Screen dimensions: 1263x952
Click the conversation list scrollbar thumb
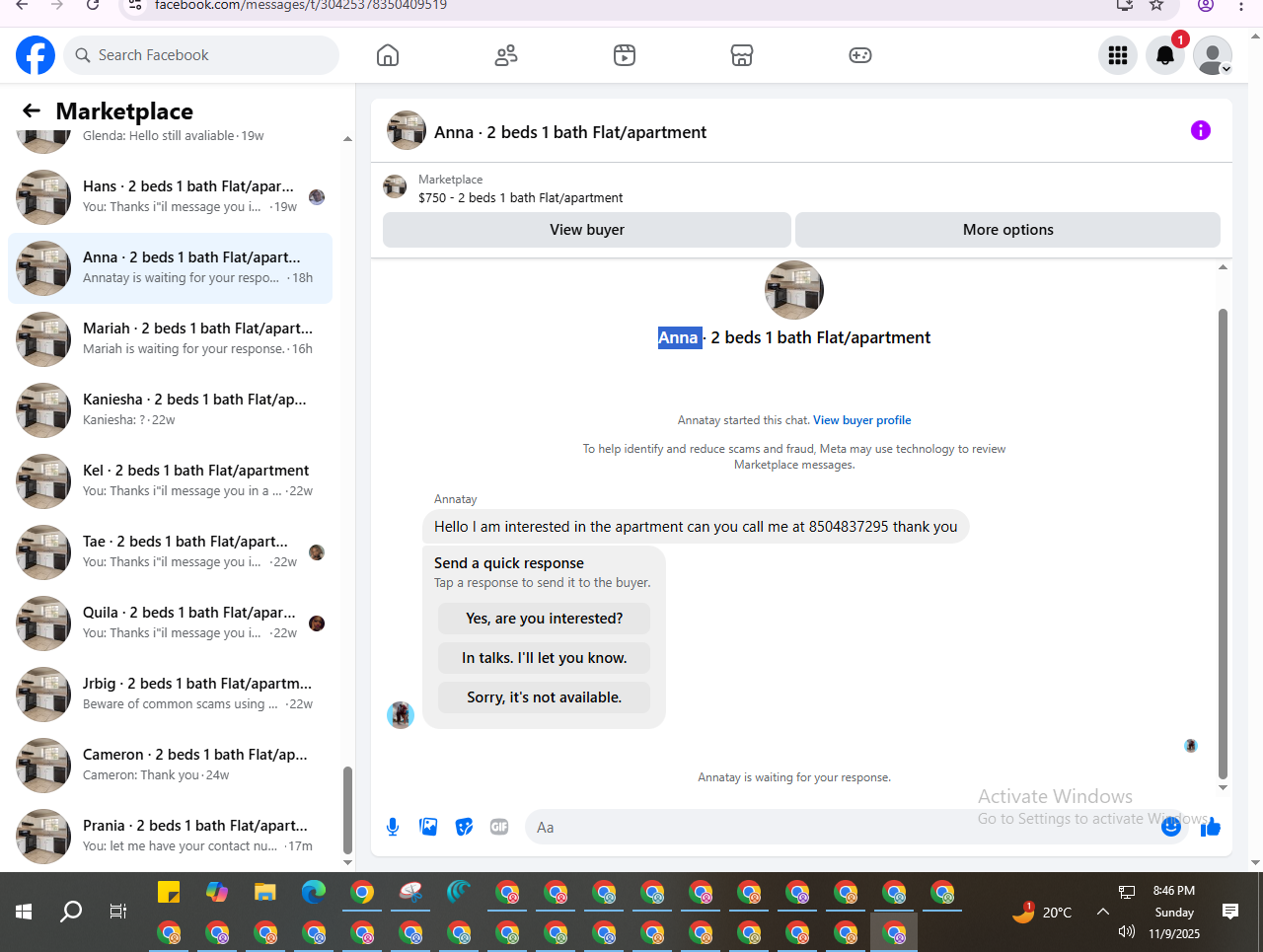(347, 811)
